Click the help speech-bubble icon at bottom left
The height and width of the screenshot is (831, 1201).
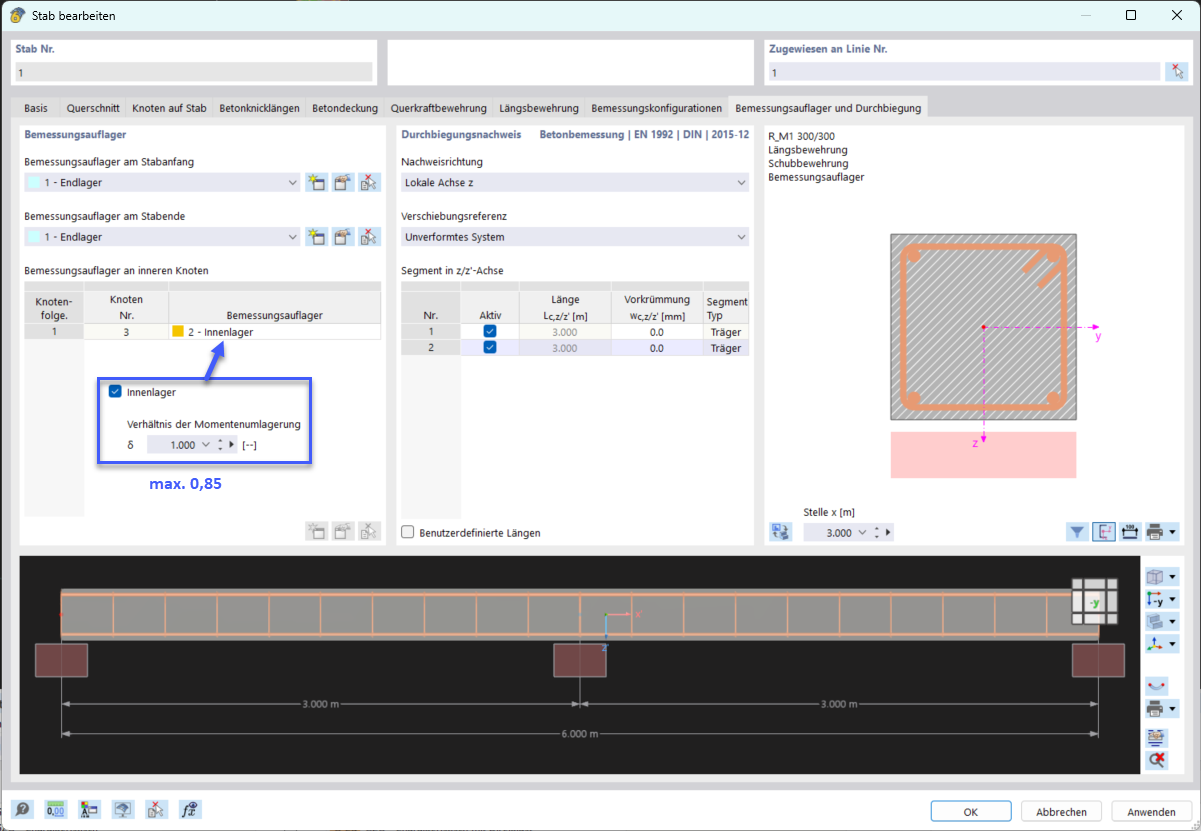[22, 810]
